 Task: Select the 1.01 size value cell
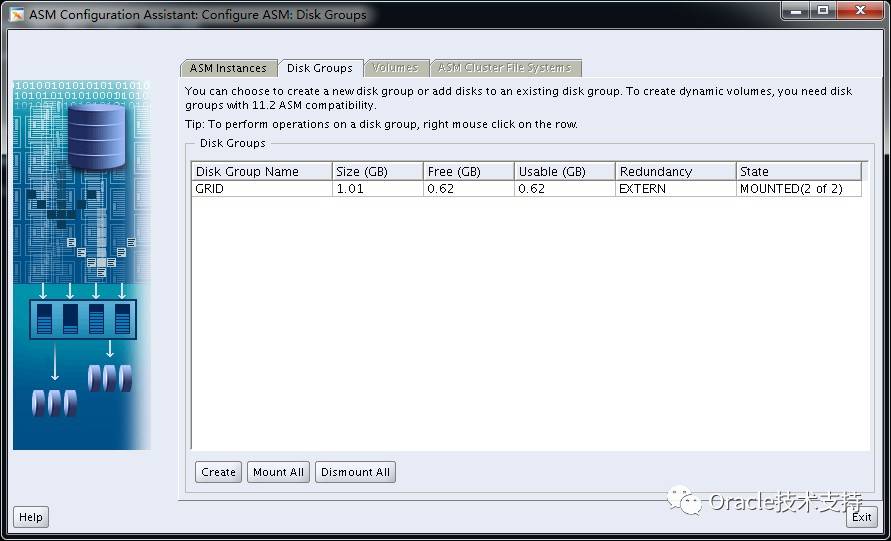click(378, 189)
